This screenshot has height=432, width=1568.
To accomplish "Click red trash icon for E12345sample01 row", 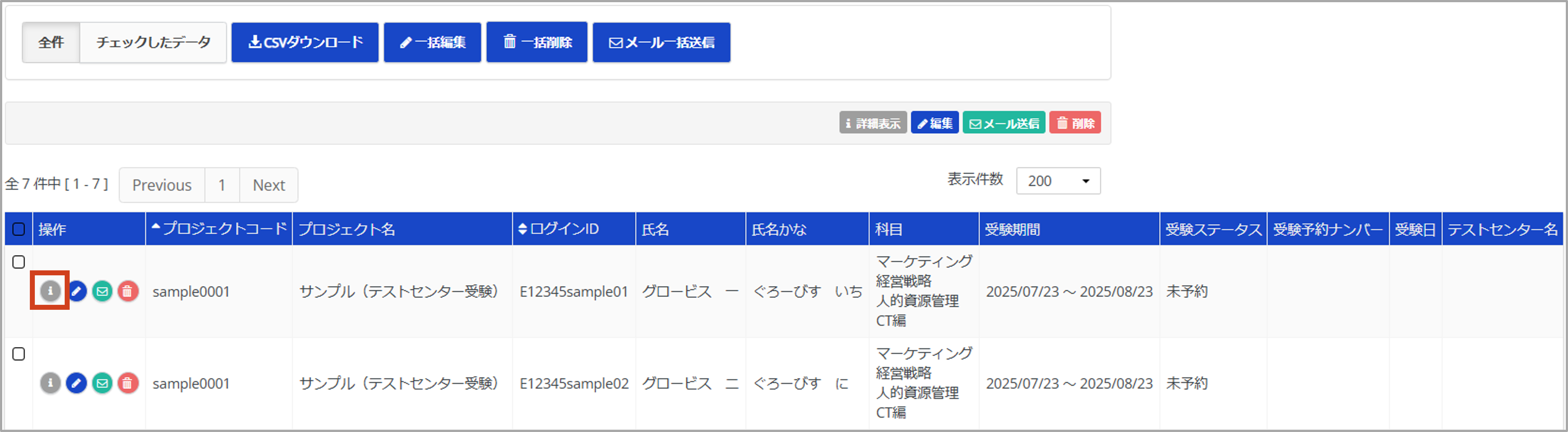I will tap(128, 291).
